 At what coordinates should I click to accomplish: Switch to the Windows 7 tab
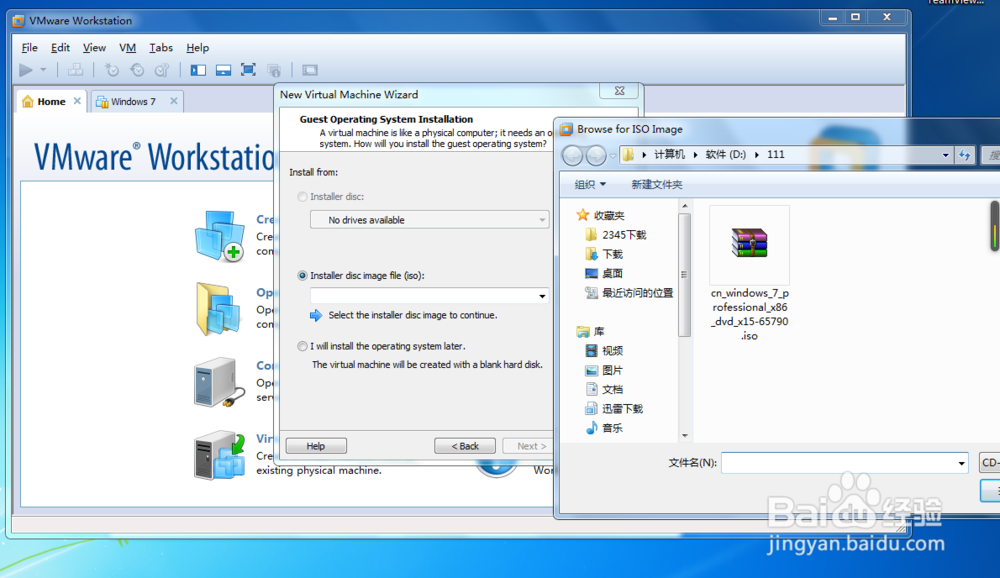[x=135, y=101]
